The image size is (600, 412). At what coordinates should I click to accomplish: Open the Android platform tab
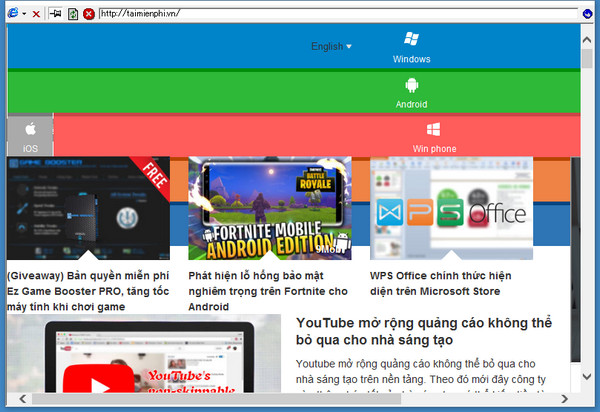point(411,93)
